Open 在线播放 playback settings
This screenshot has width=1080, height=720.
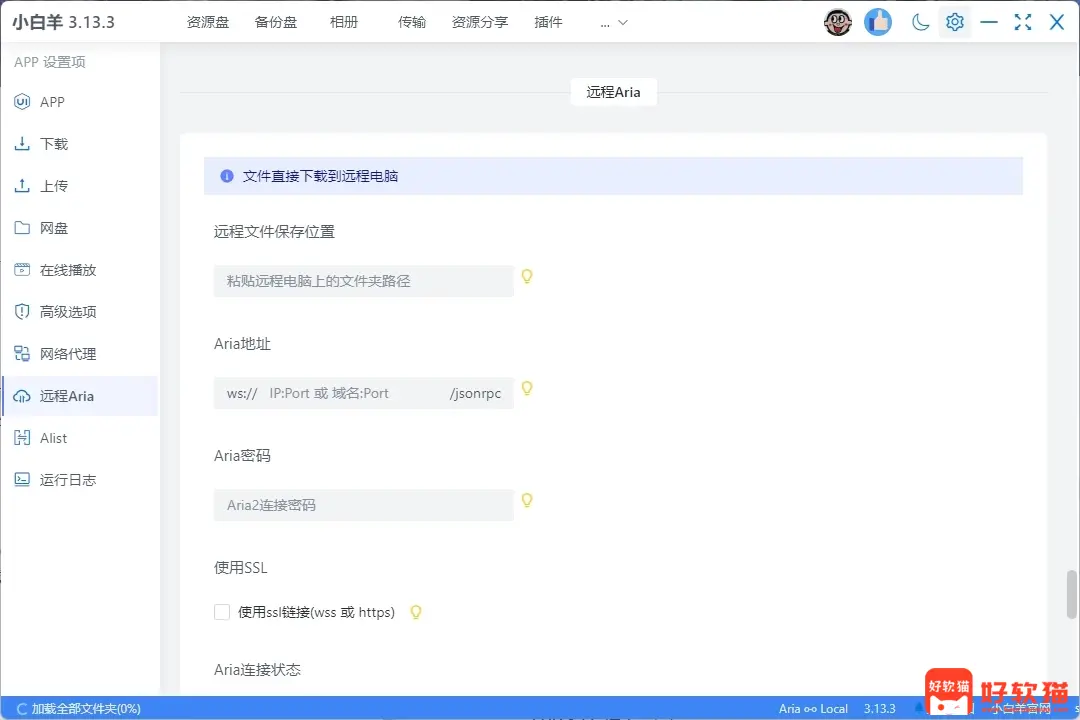click(80, 270)
